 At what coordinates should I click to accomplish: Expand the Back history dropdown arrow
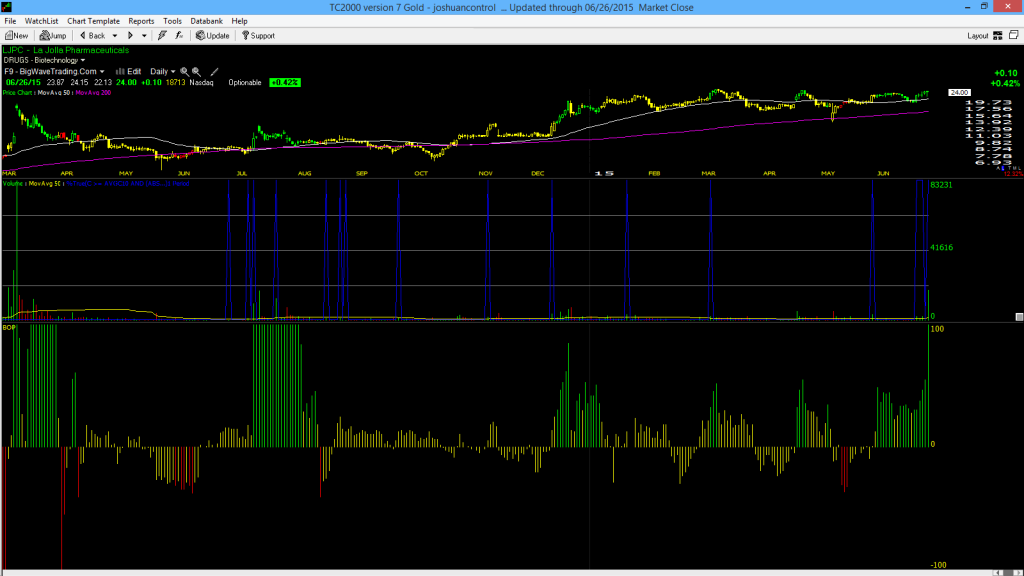click(x=115, y=36)
